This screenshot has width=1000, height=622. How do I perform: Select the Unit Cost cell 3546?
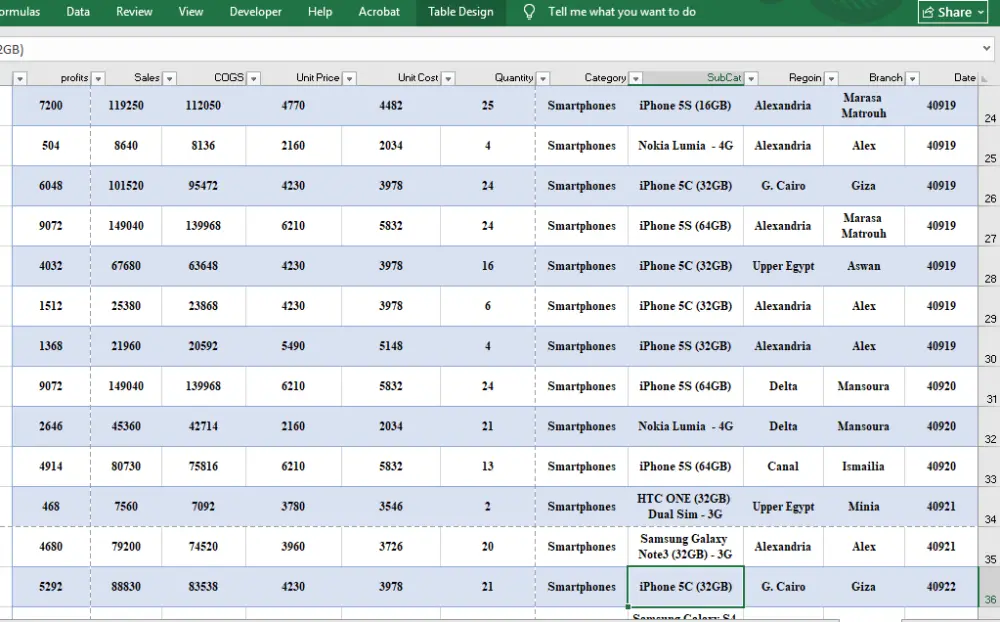tap(391, 507)
